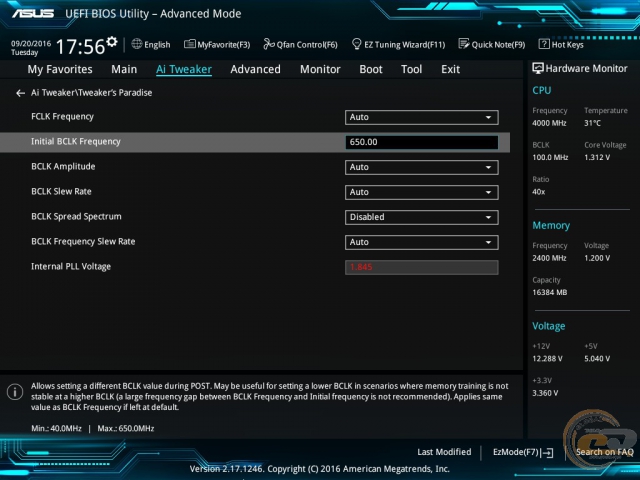The width and height of the screenshot is (640, 480).
Task: Click the settings gear next to the clock
Action: pos(112,42)
